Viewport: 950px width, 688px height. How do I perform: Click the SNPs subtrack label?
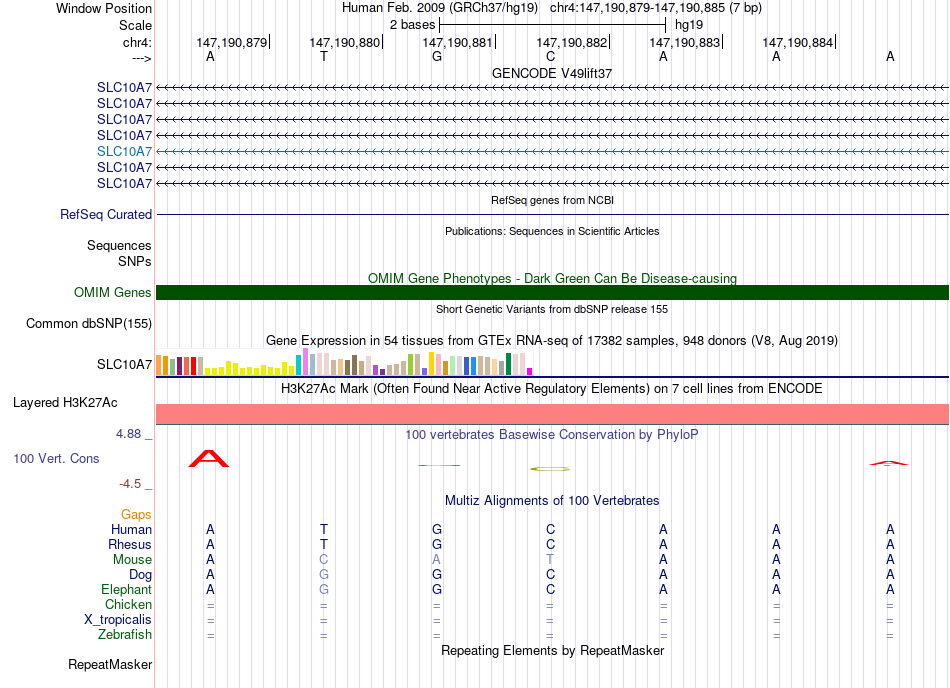coord(135,261)
